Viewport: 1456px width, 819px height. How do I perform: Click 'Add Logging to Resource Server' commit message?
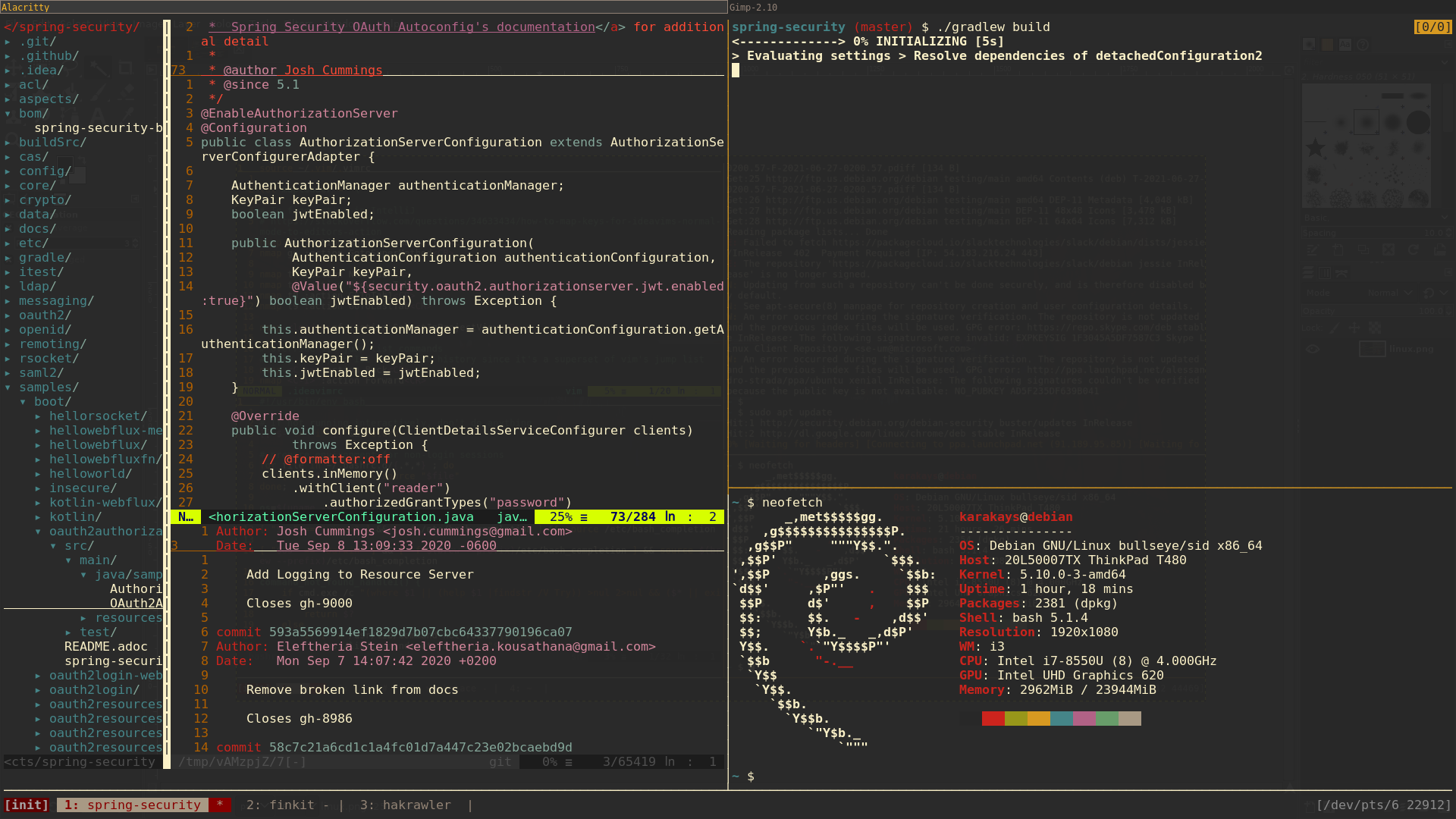(x=360, y=575)
